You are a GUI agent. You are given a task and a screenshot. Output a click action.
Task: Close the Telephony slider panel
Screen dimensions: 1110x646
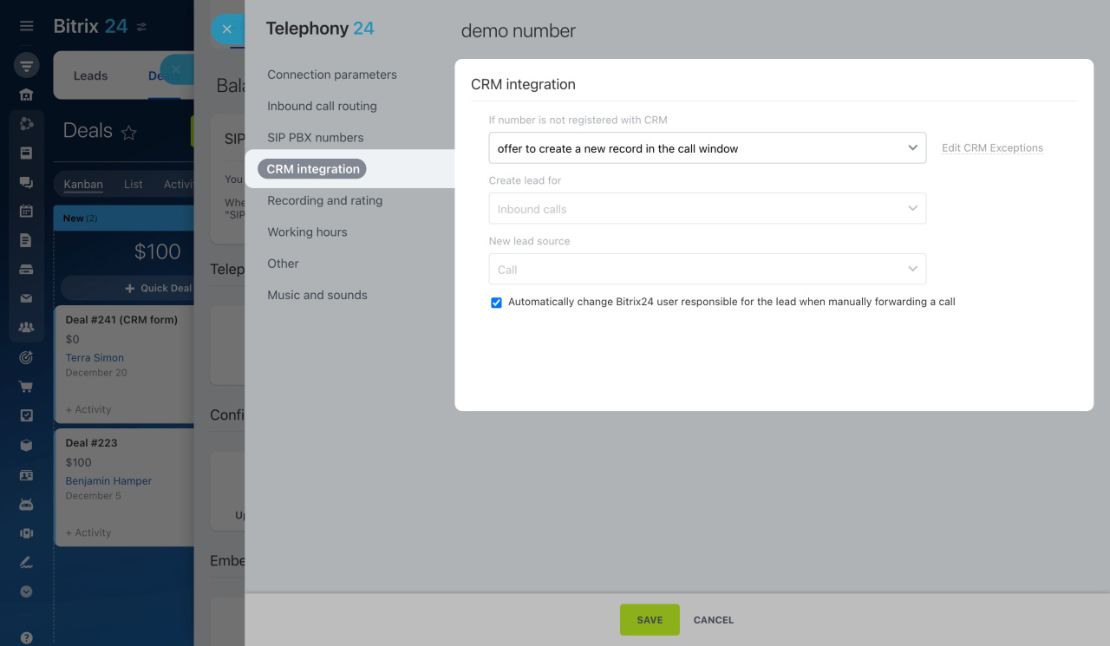pos(227,29)
